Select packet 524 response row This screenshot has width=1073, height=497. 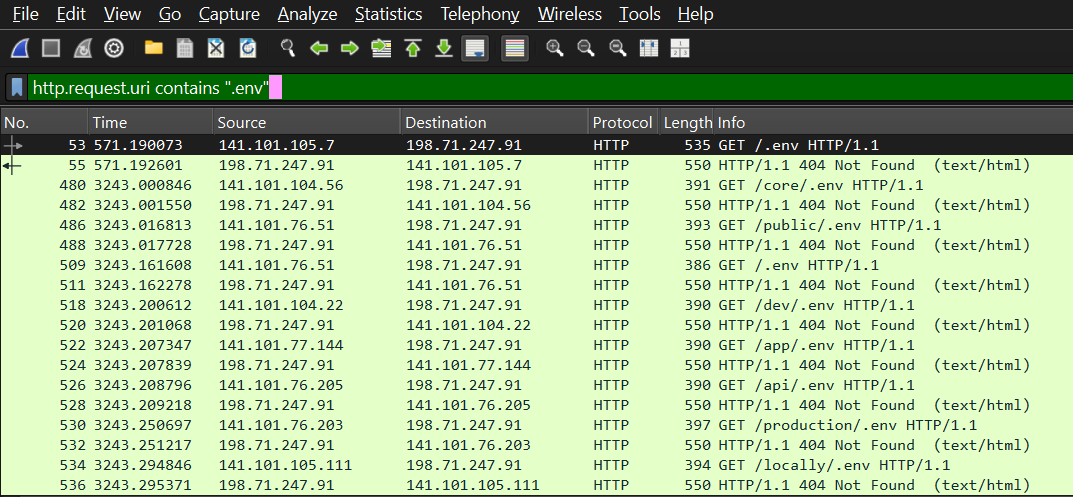(536, 365)
